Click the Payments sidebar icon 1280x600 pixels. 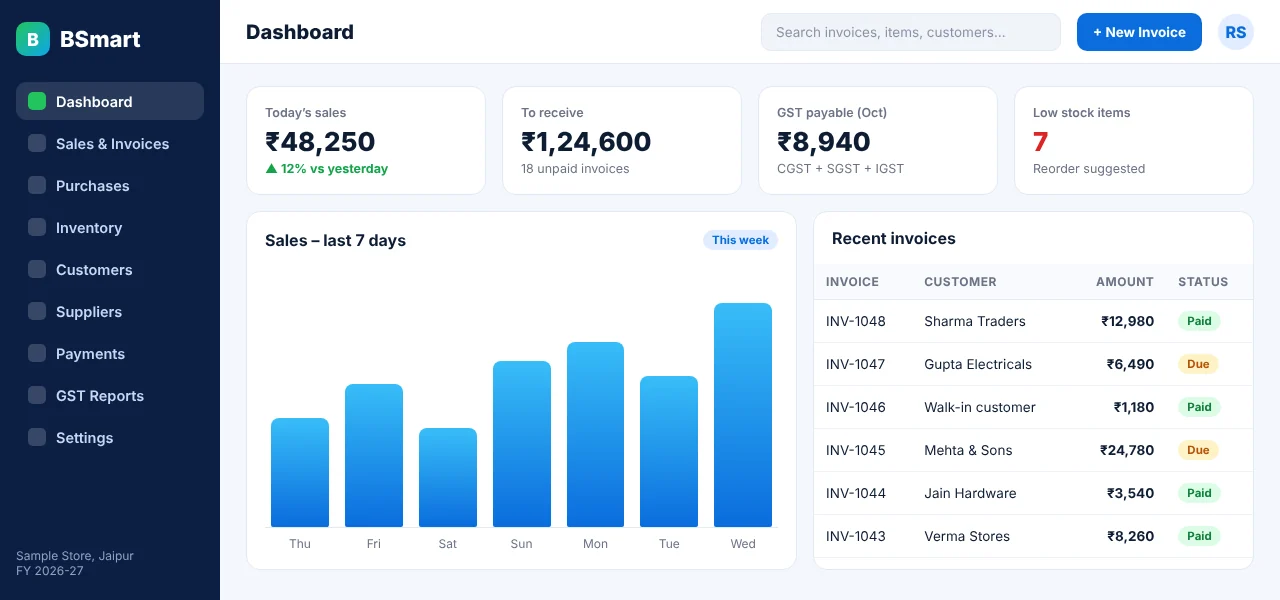37,353
